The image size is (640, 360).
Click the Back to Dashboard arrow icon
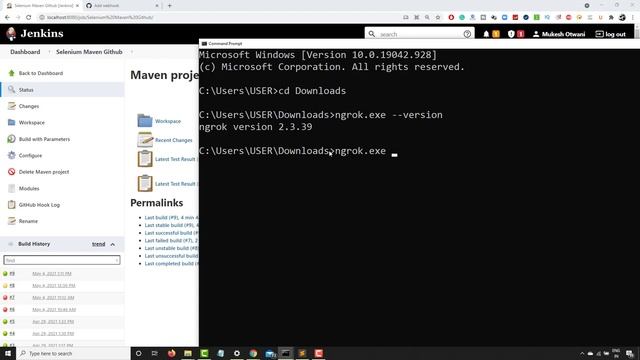point(11,73)
